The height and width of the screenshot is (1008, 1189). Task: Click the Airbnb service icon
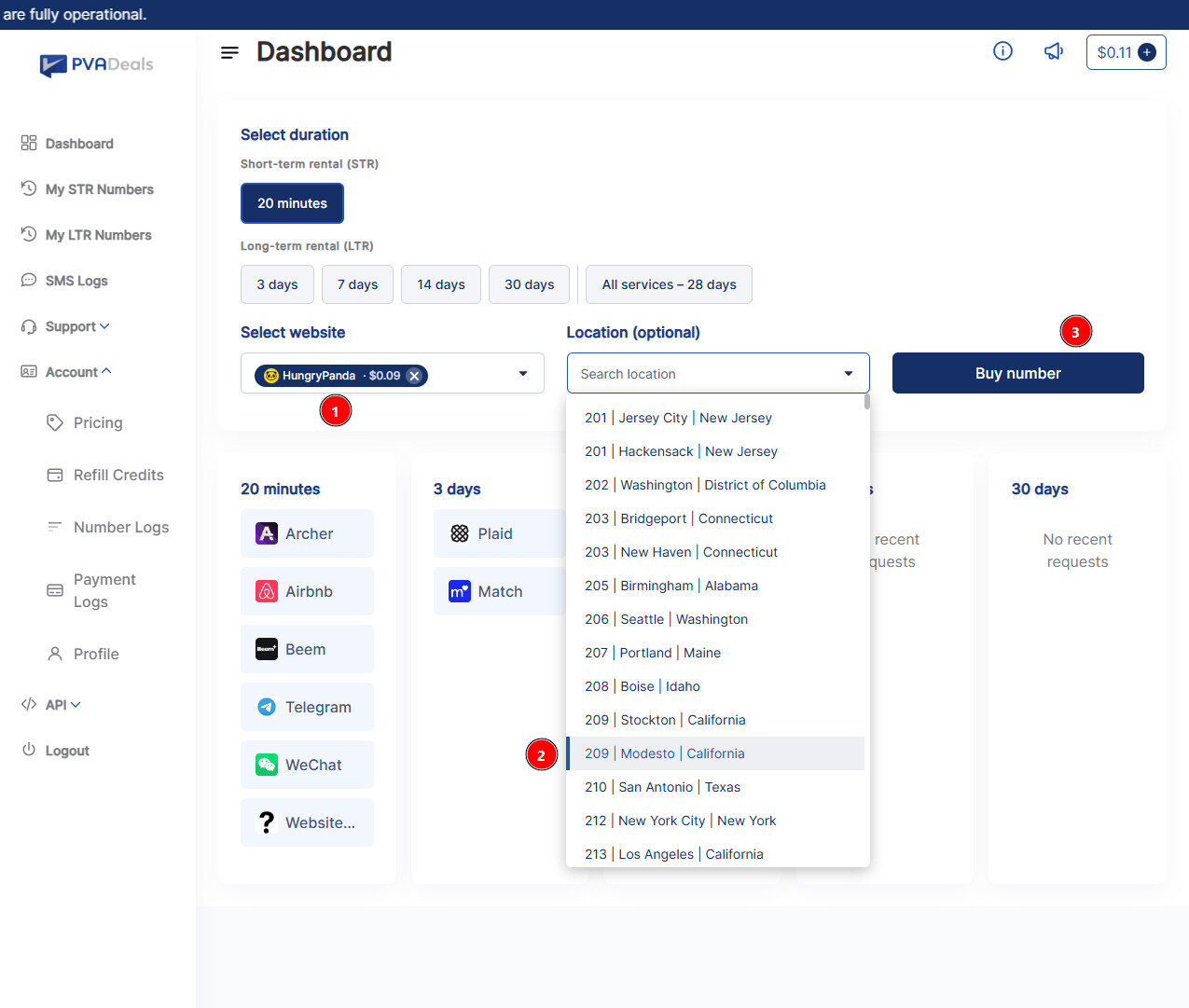coord(267,591)
